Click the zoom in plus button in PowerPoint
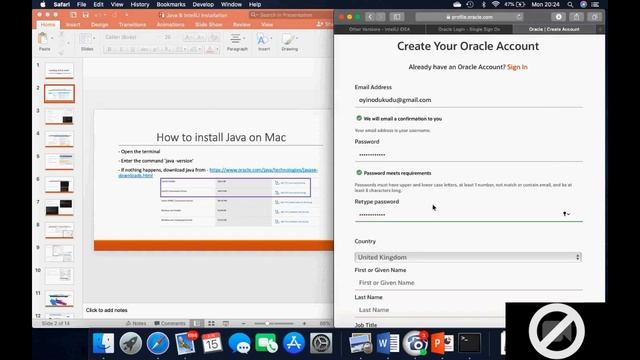This screenshot has width=640, height=360. pos(304,323)
